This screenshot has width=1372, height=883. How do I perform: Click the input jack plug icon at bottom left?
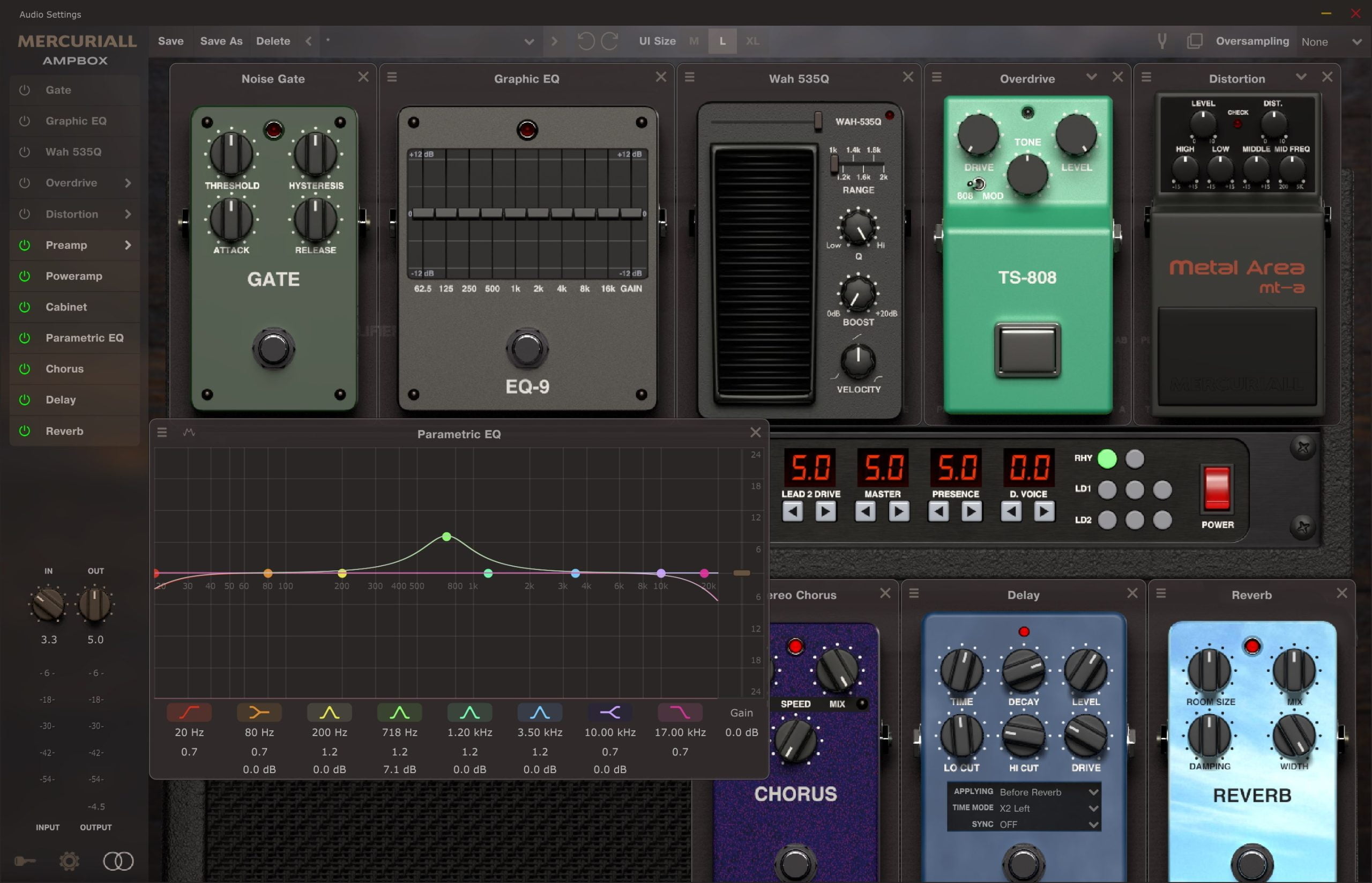(x=25, y=861)
